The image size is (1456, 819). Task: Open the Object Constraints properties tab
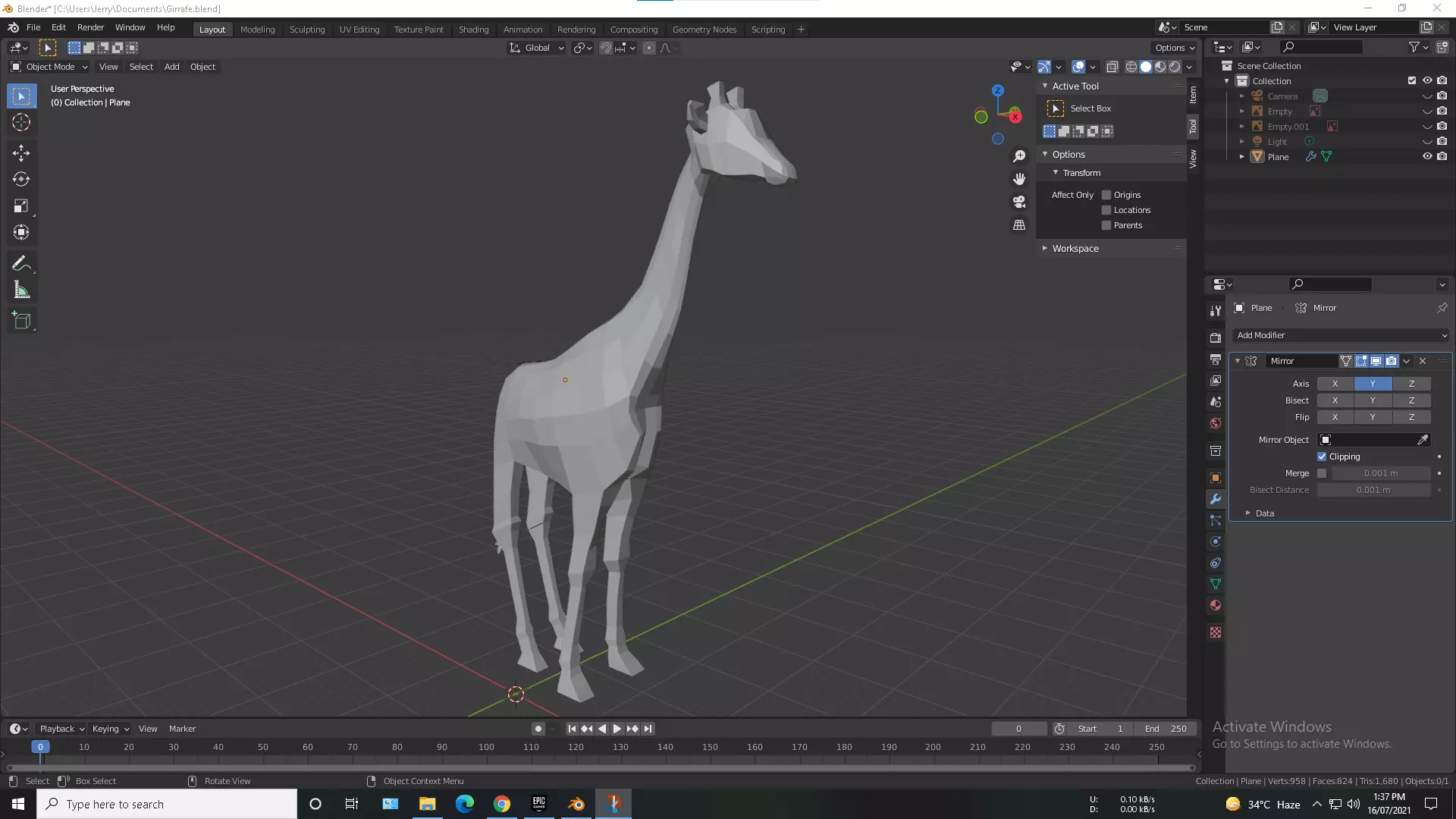click(1216, 563)
